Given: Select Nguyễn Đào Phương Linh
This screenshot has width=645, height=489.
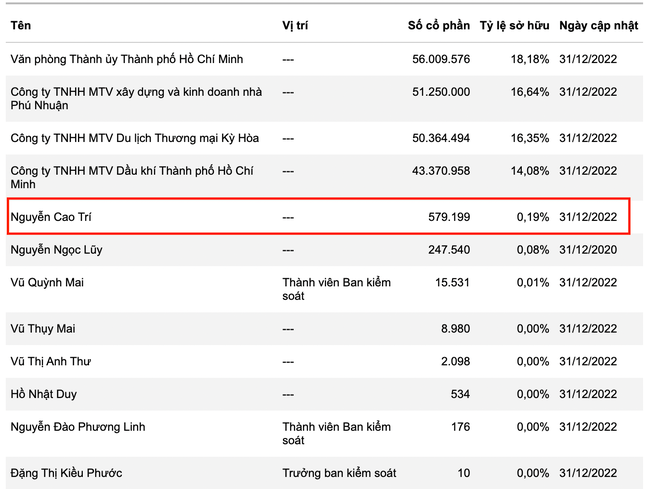Looking at the screenshot, I should pyautogui.click(x=78, y=427).
